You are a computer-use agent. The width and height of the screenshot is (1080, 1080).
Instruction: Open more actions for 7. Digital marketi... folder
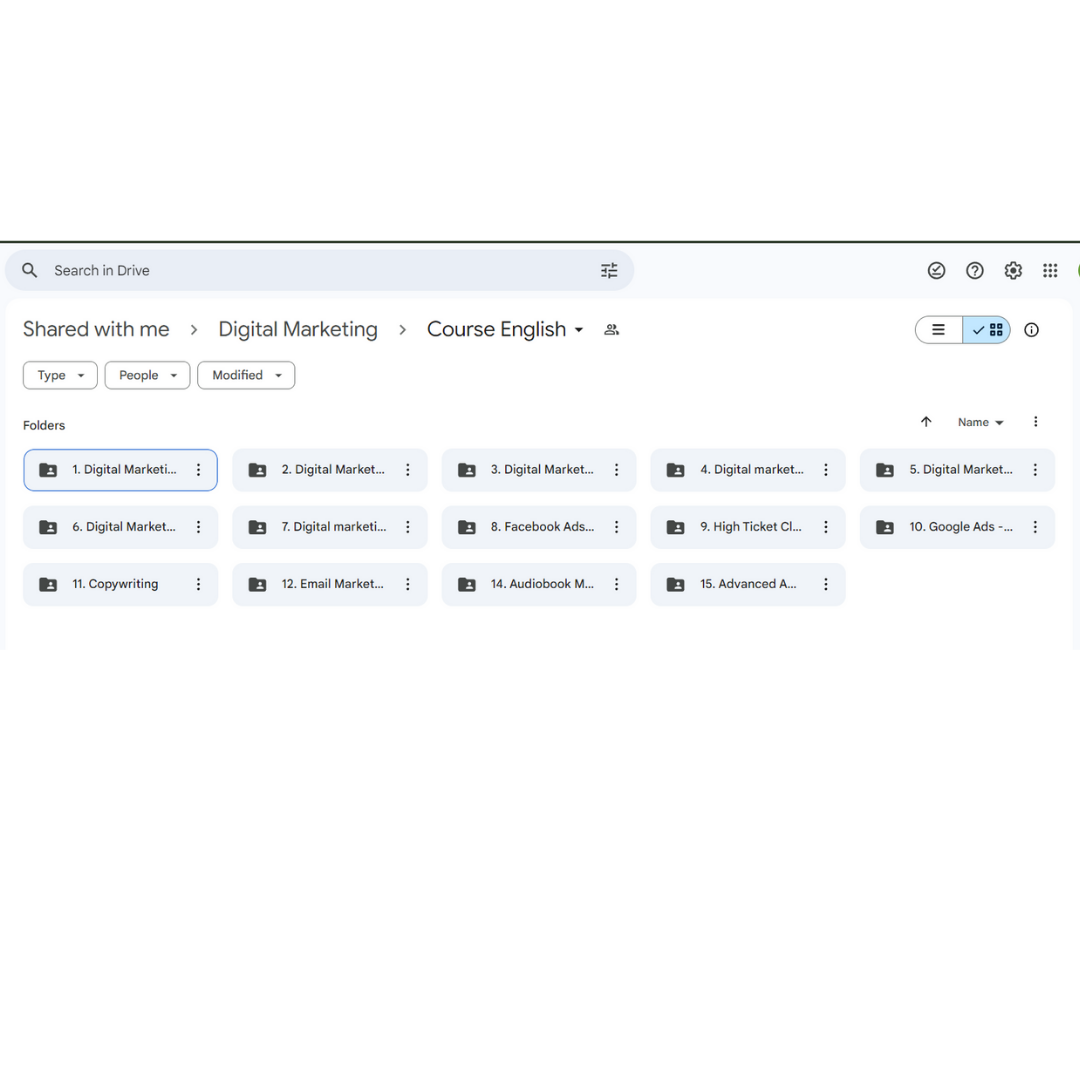coord(408,527)
